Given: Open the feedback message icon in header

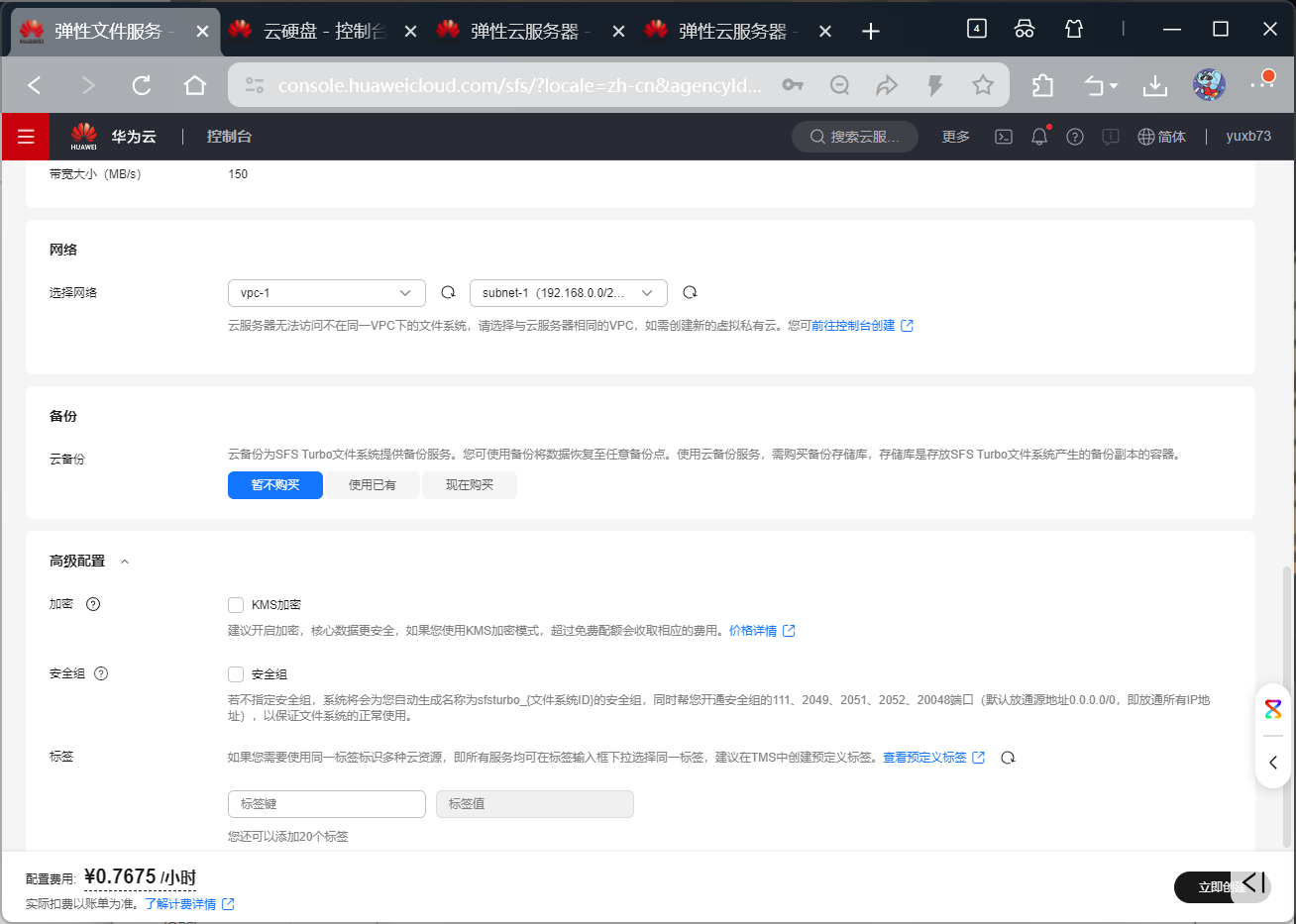Looking at the screenshot, I should [1111, 137].
